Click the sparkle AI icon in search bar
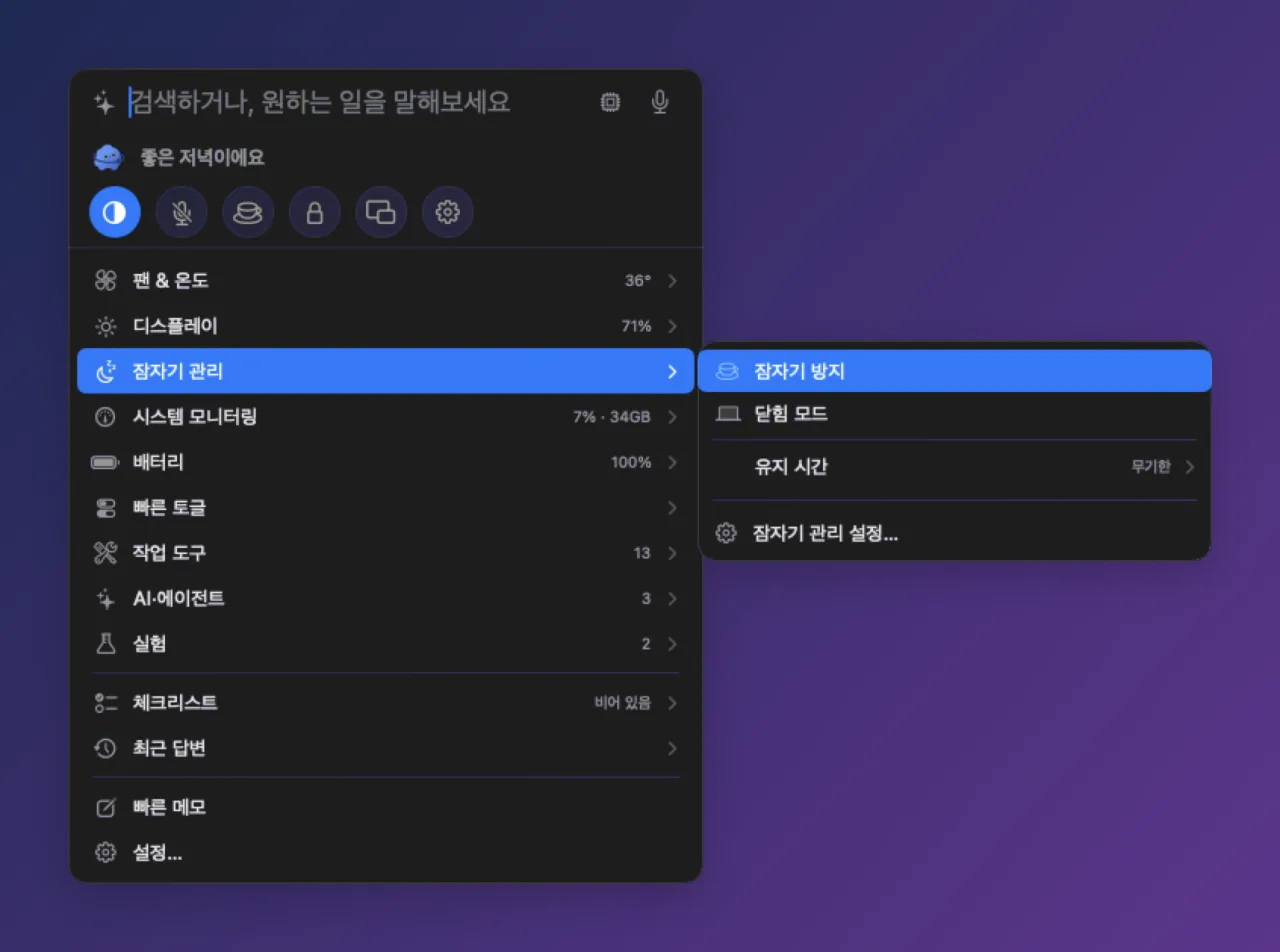 (x=104, y=102)
